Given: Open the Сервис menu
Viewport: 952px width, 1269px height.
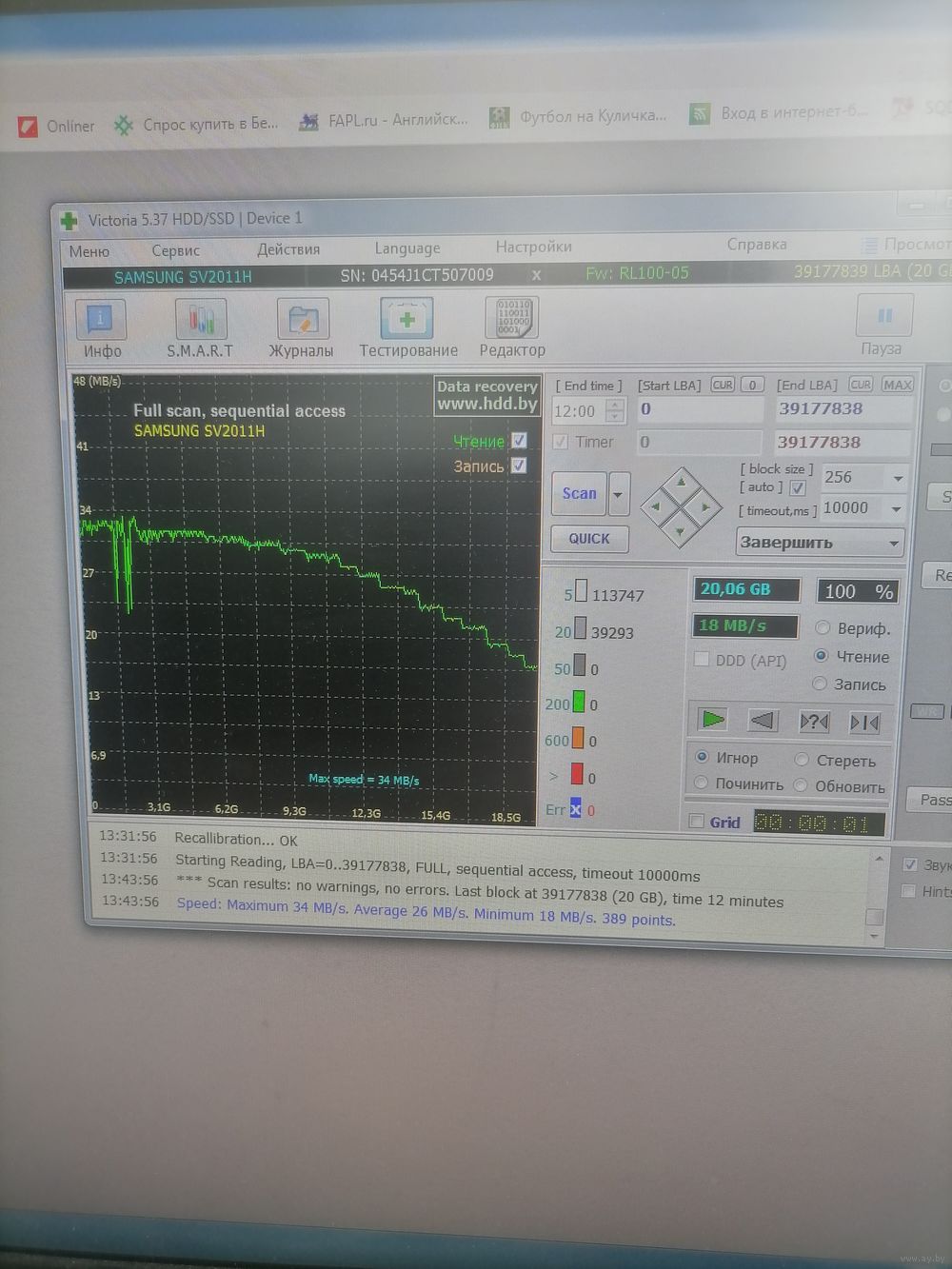Looking at the screenshot, I should [x=176, y=250].
